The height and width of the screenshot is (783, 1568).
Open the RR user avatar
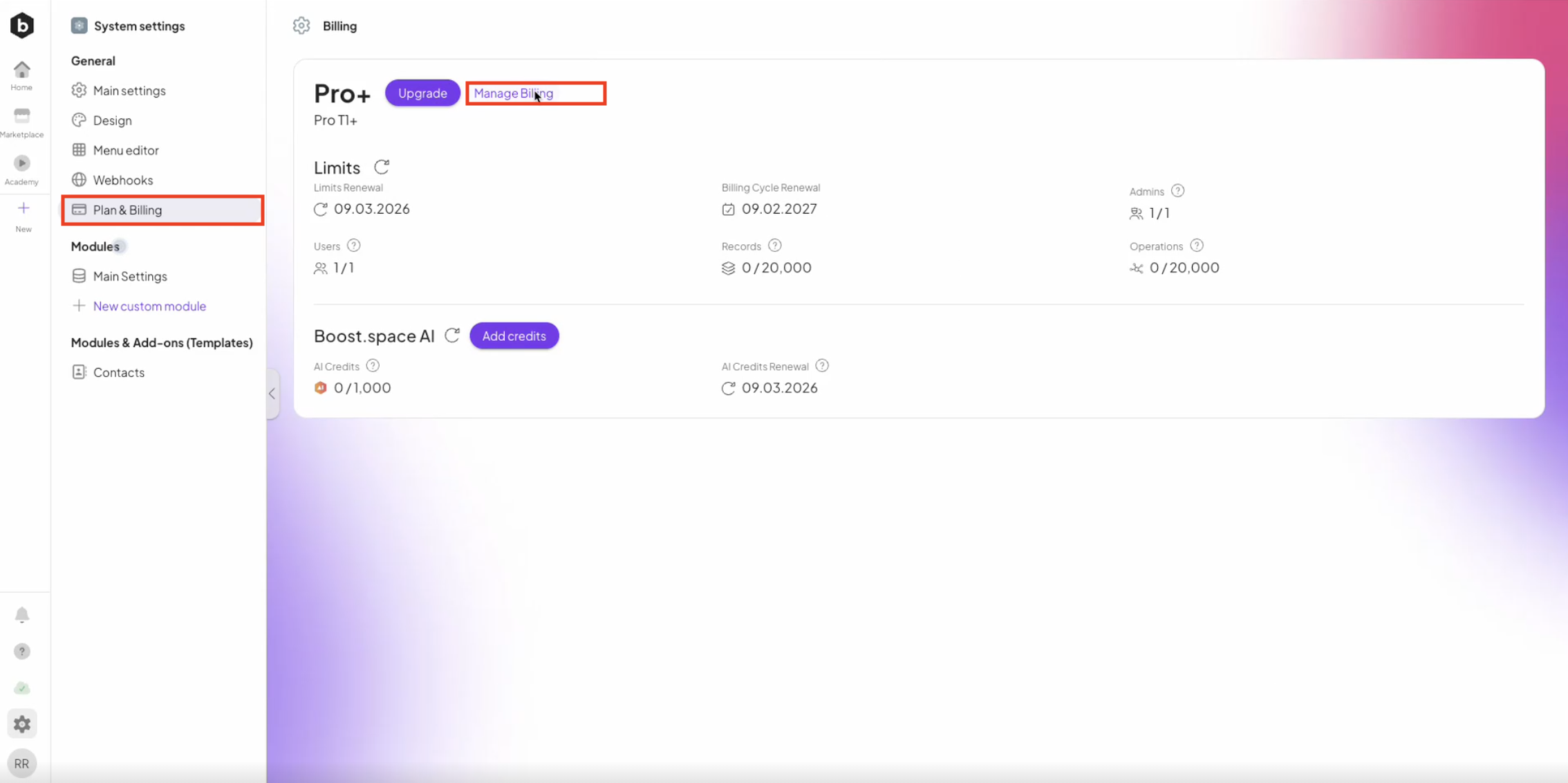click(22, 764)
